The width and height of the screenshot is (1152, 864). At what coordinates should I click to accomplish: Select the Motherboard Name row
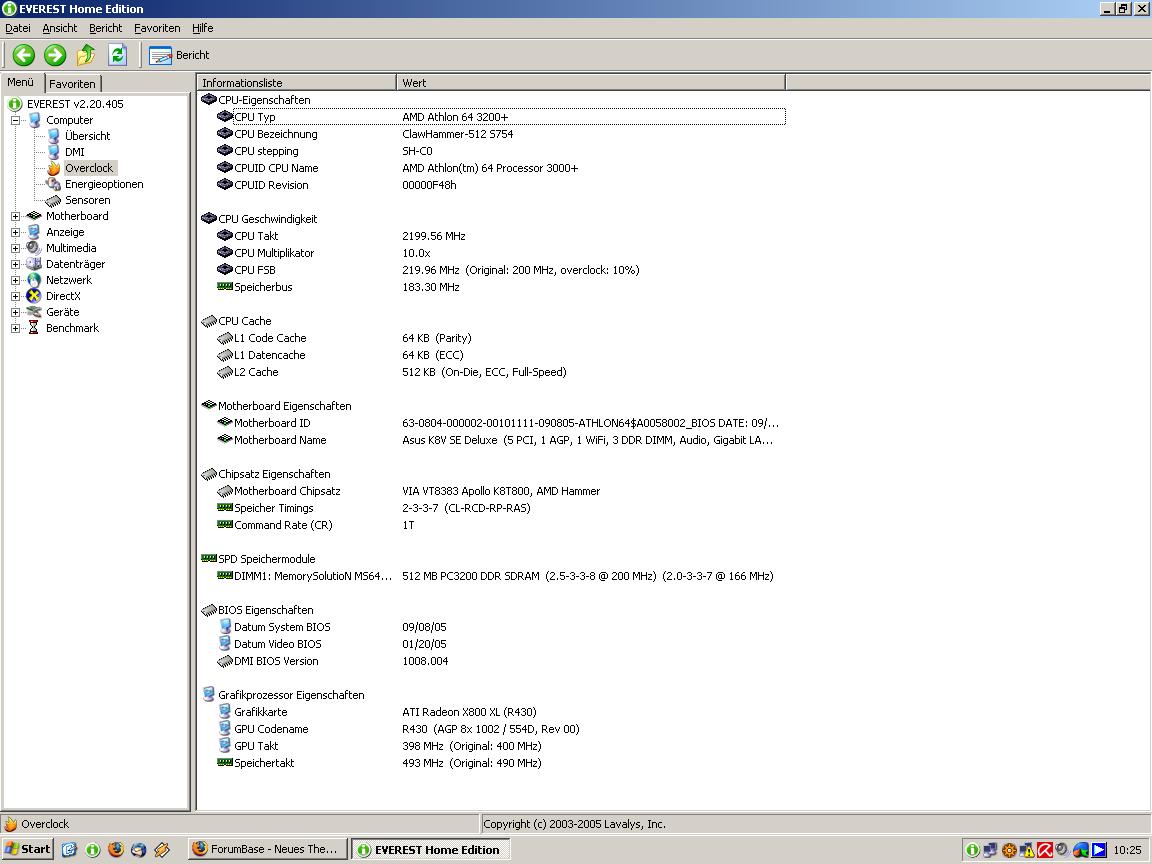(x=501, y=440)
